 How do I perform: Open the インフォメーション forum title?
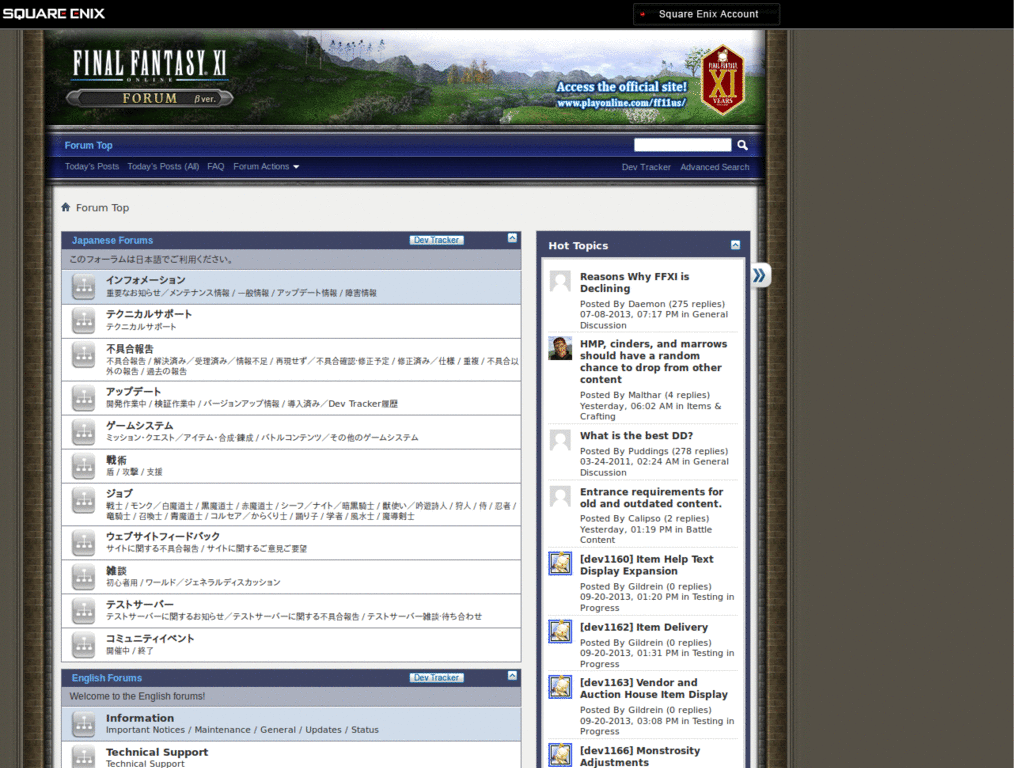(146, 280)
